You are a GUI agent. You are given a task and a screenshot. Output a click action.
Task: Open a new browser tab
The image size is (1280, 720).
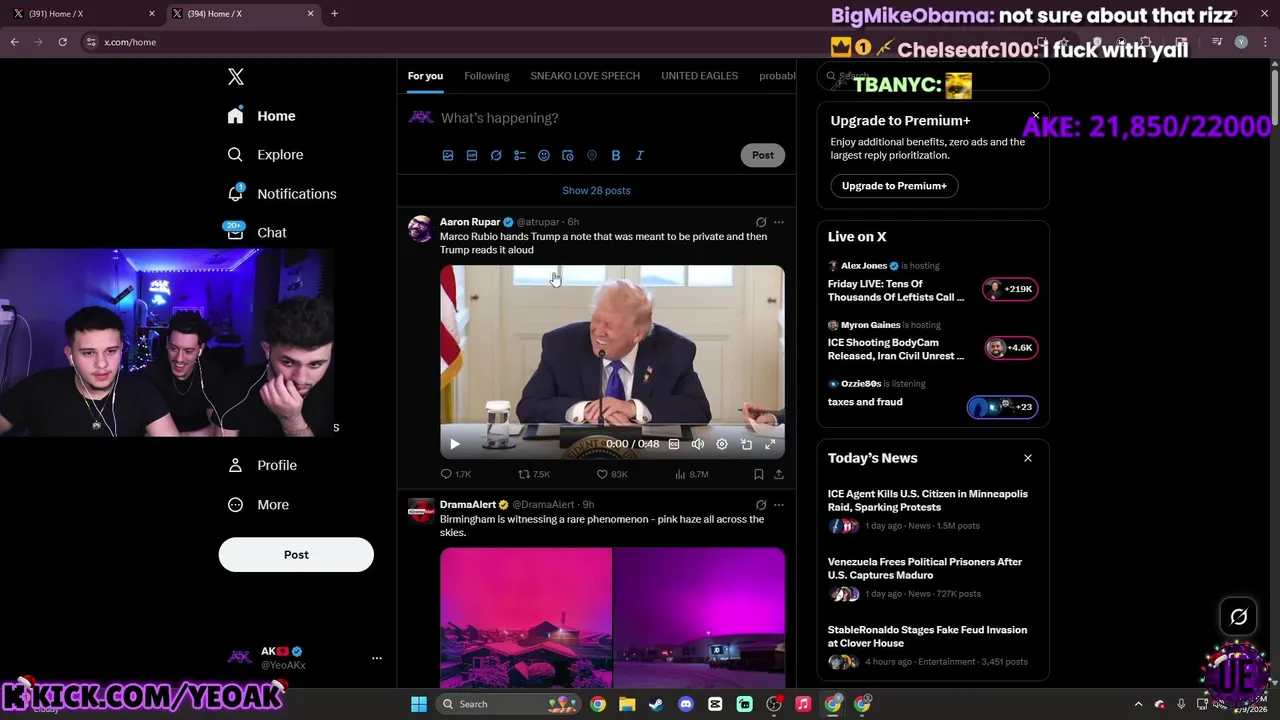[334, 14]
